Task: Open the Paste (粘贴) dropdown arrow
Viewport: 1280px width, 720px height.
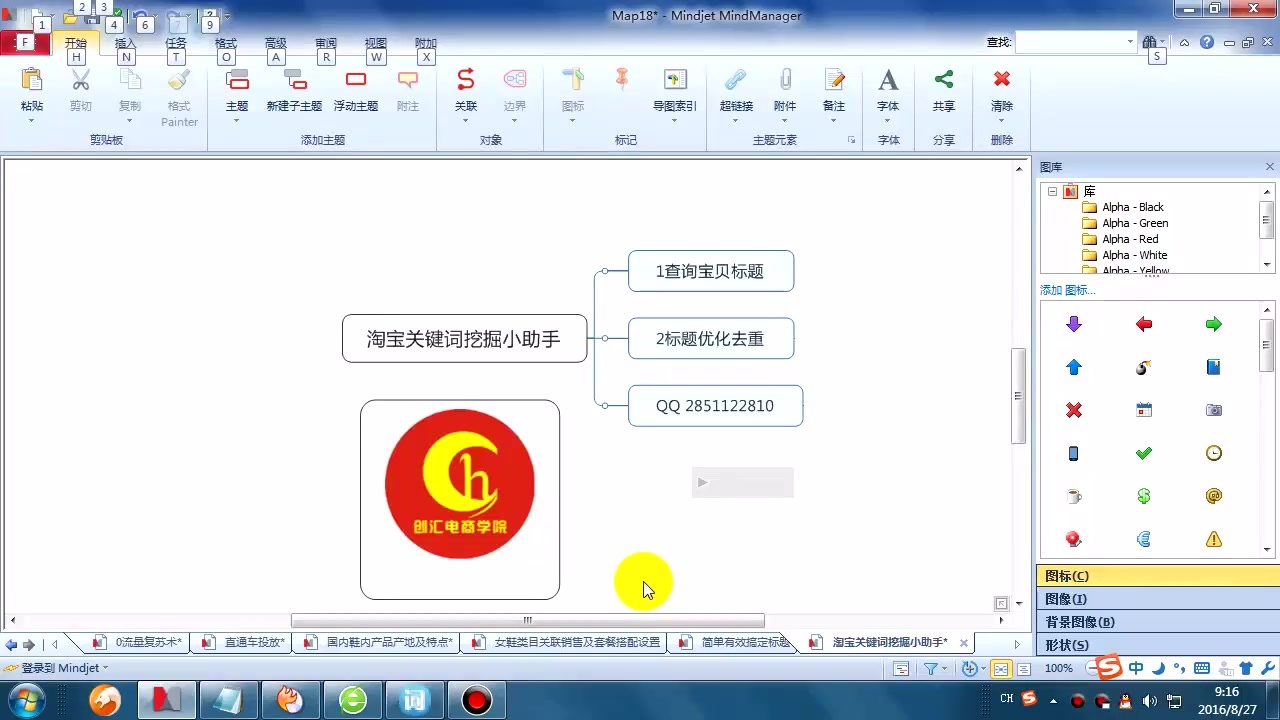Action: point(32,121)
